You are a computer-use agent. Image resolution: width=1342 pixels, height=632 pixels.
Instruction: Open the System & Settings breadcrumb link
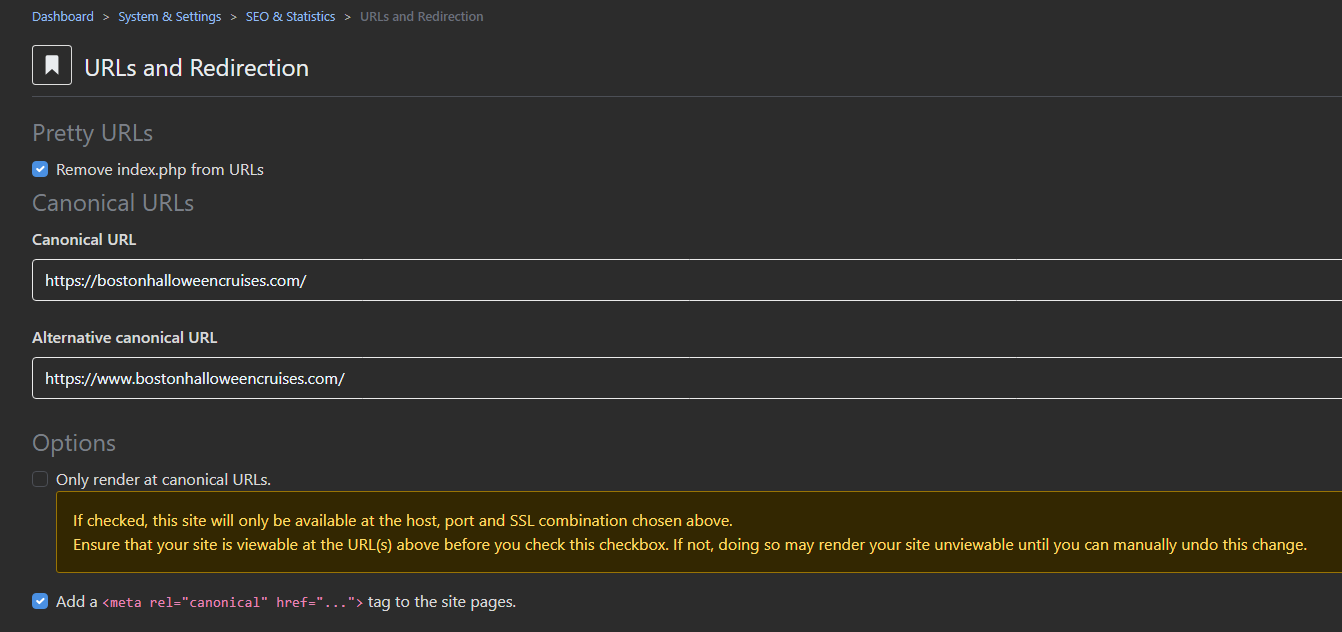[170, 17]
